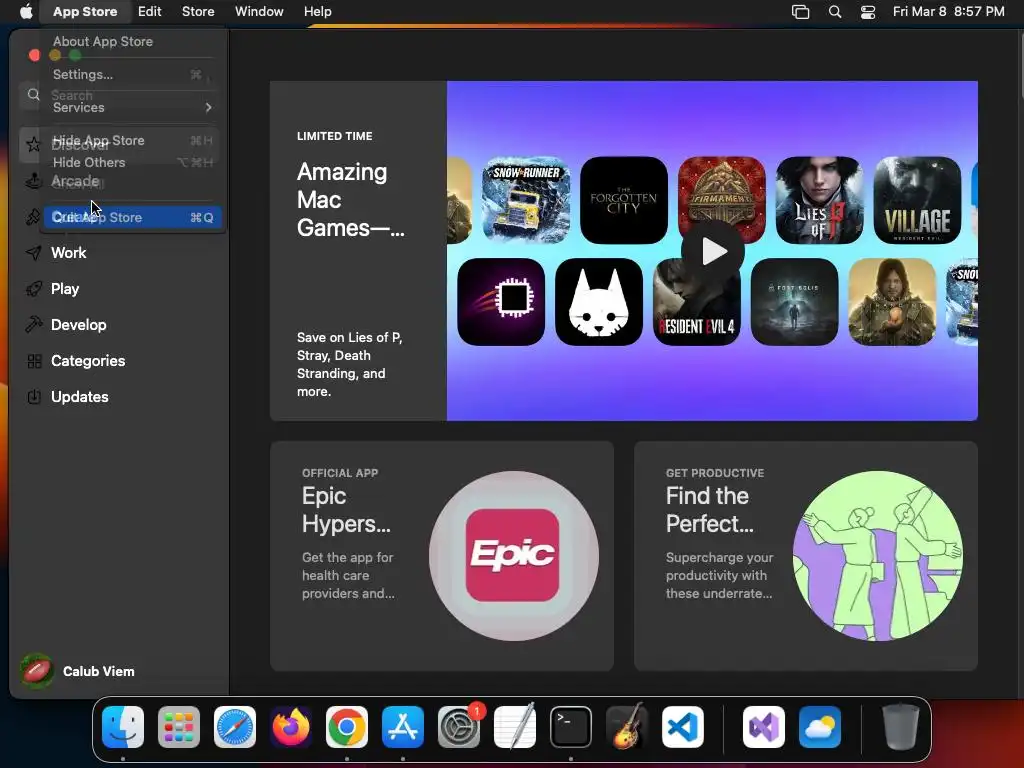Click the Develop hammer icon

click(33, 325)
